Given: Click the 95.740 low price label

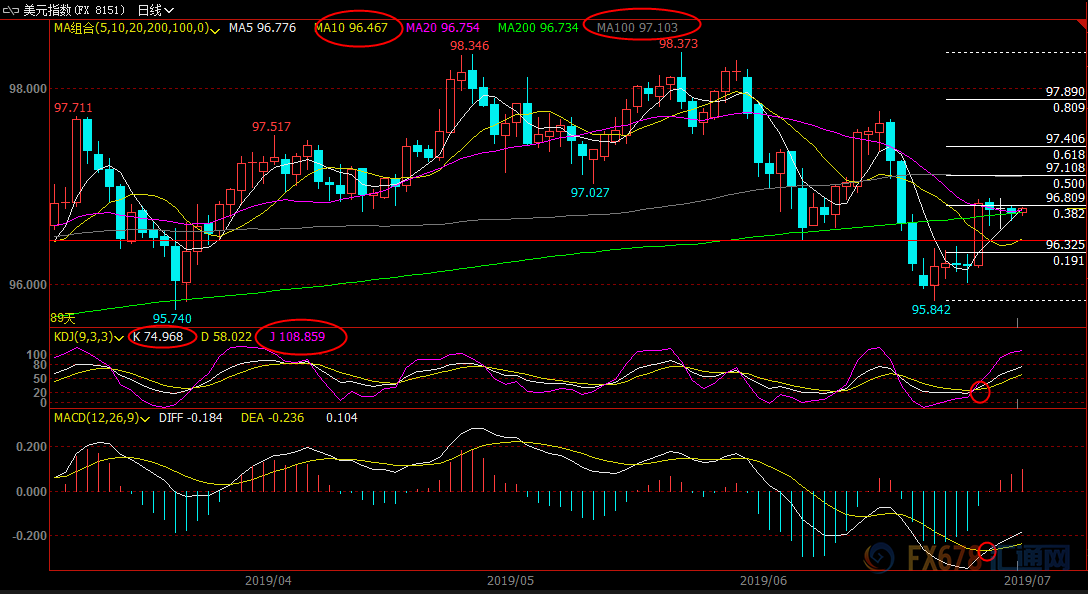Looking at the screenshot, I should point(172,317).
